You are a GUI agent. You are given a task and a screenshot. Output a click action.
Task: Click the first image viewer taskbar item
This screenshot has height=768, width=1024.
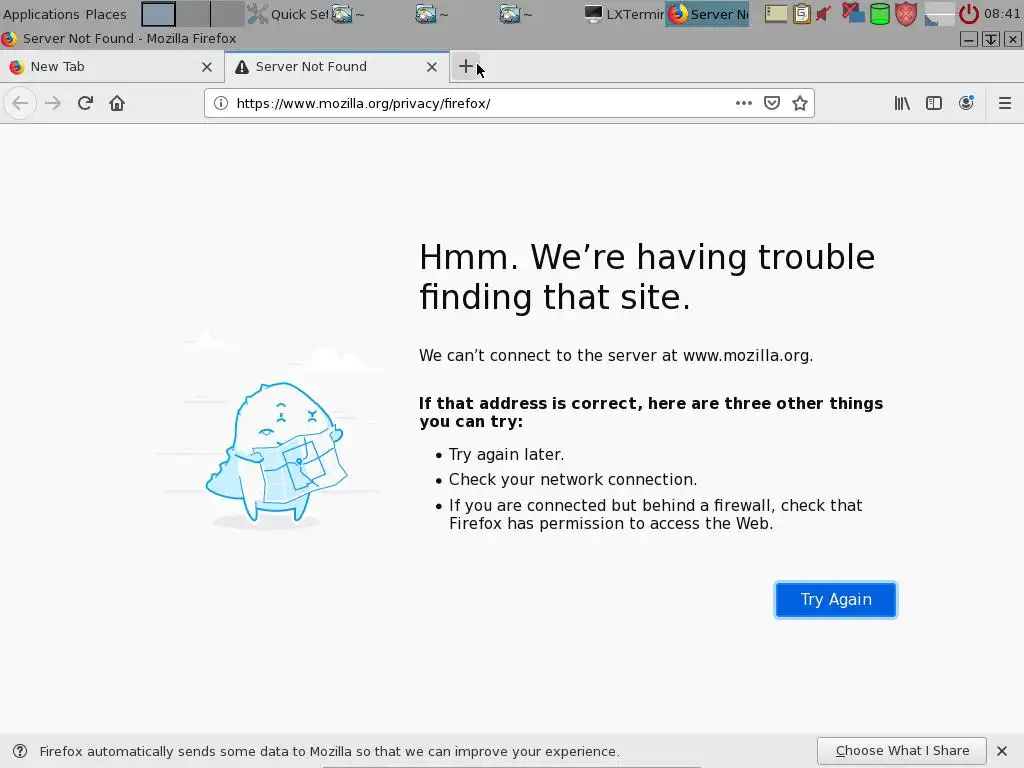tap(372, 14)
